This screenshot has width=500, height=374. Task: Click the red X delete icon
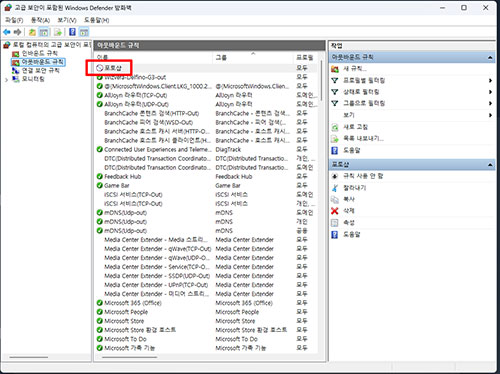click(x=335, y=211)
